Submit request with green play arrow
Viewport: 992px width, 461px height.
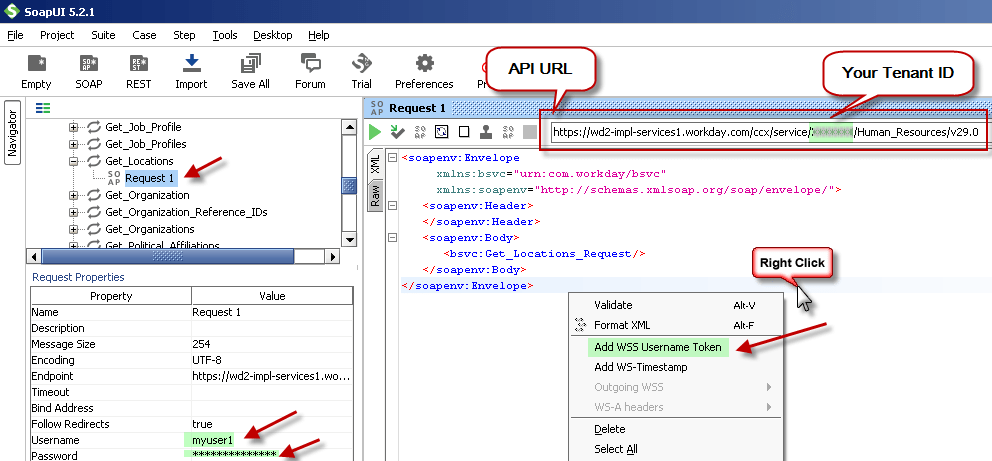[375, 132]
